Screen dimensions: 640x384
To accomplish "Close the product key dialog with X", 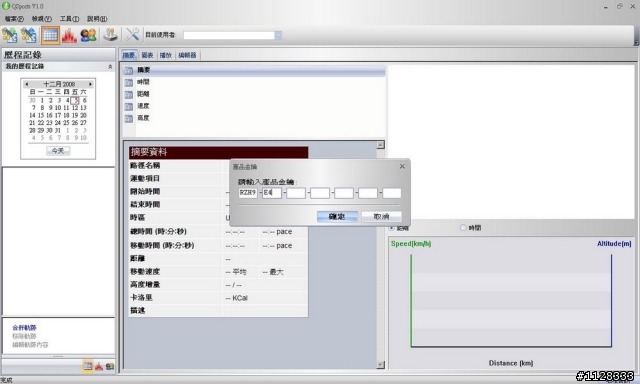I will [x=402, y=166].
